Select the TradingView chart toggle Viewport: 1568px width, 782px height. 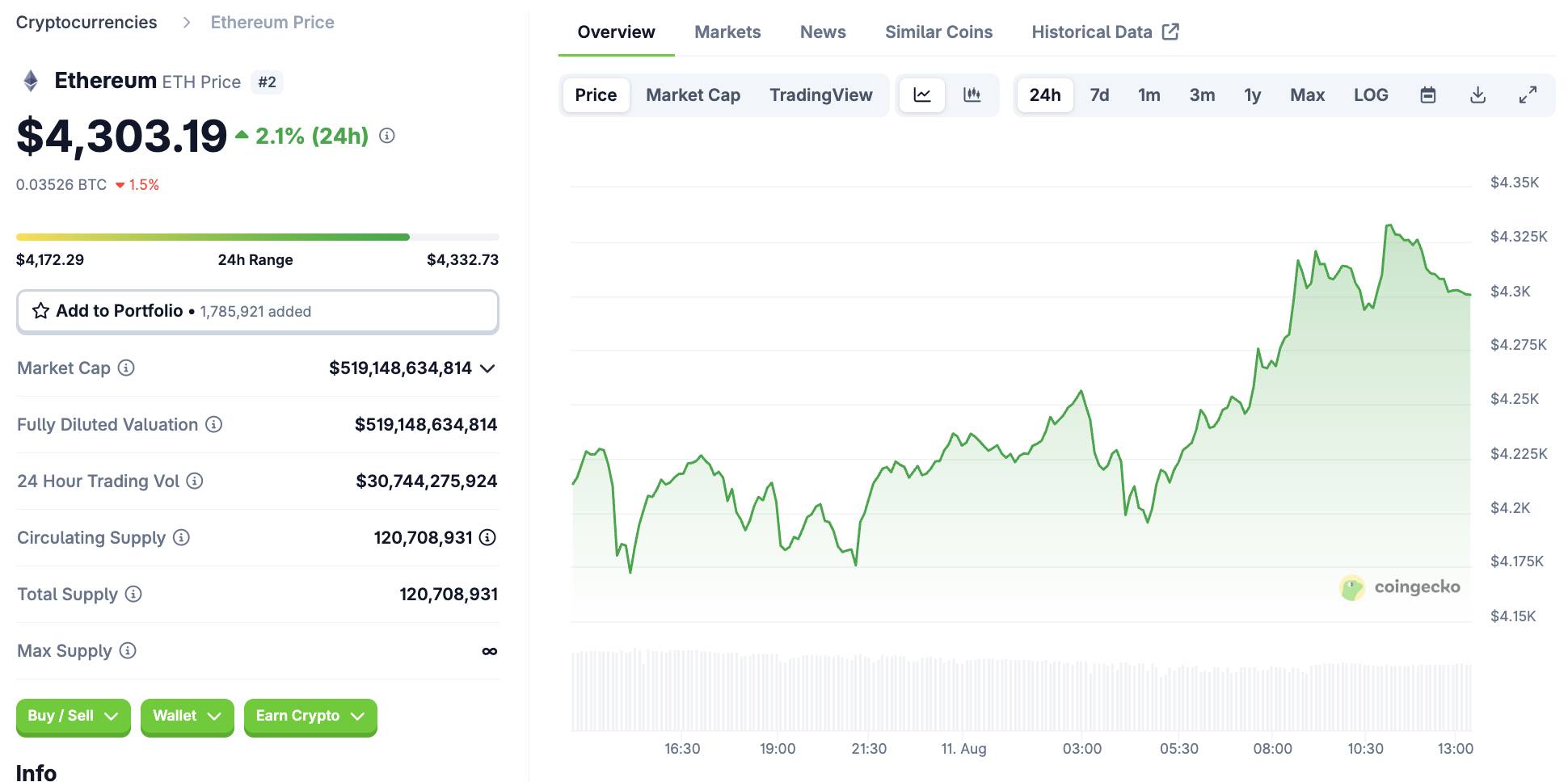click(820, 95)
